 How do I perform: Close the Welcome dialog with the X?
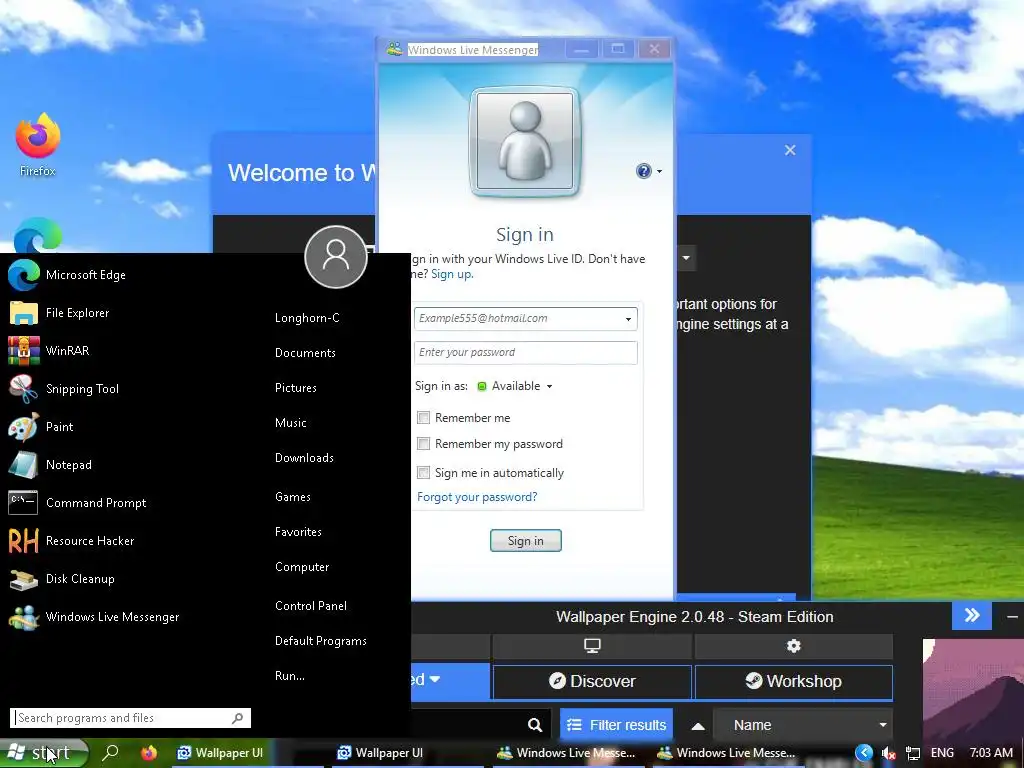click(x=790, y=150)
